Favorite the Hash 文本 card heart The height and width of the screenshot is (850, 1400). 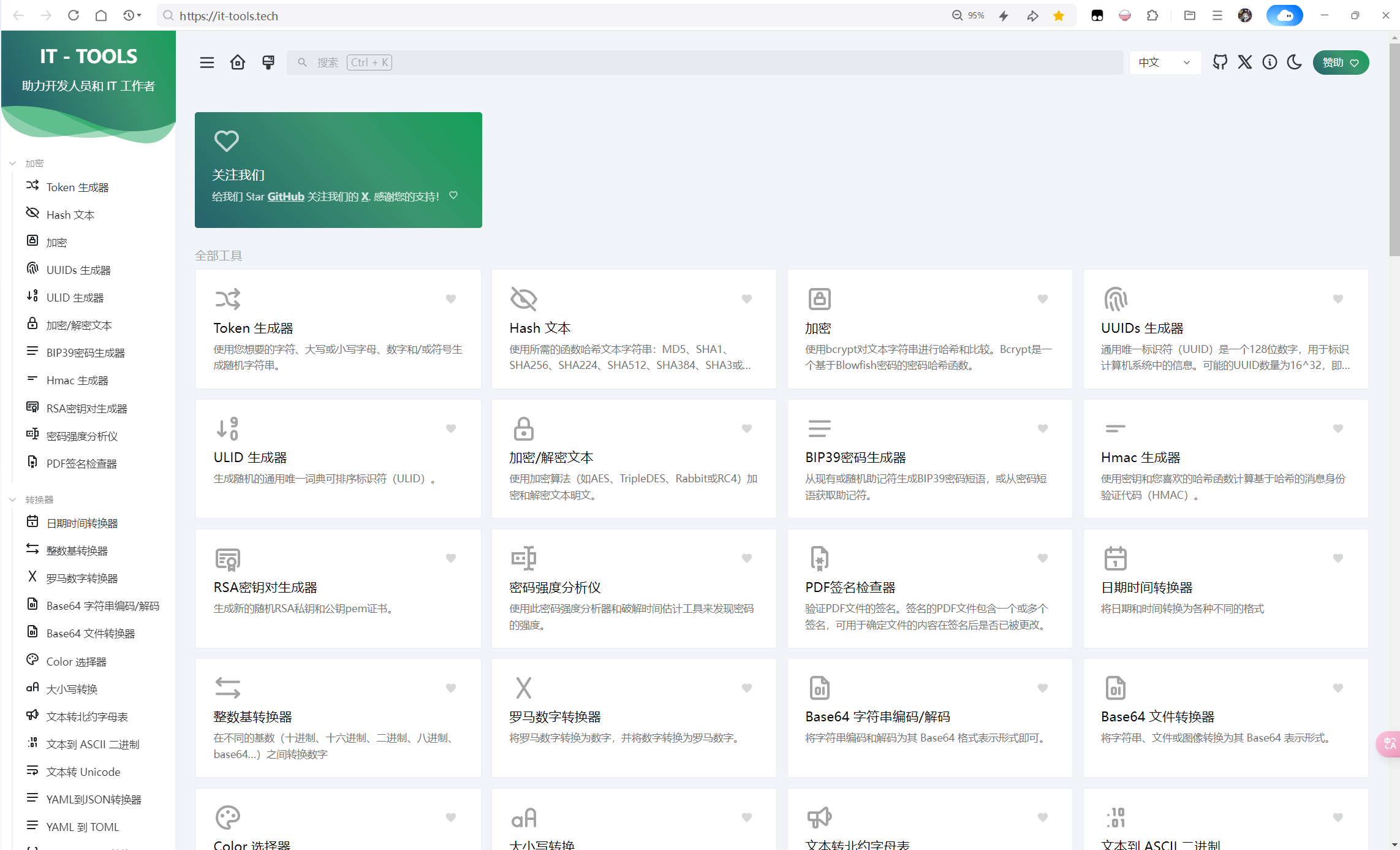(x=747, y=299)
